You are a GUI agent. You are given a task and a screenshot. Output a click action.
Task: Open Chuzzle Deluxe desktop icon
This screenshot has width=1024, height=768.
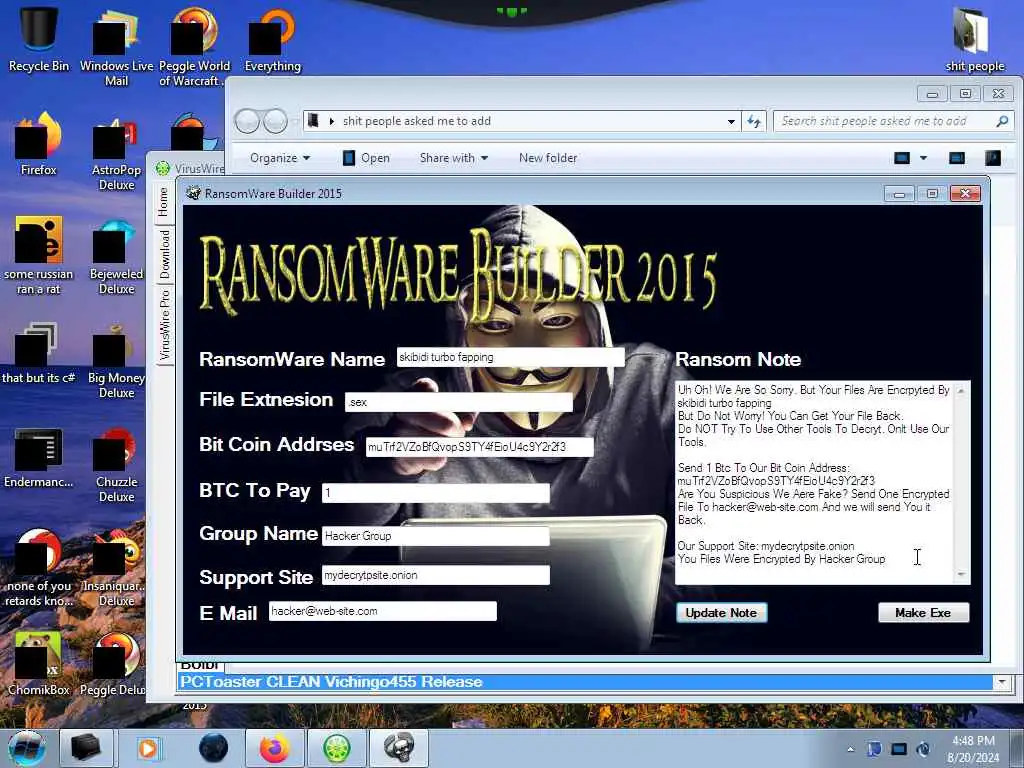pos(116,466)
